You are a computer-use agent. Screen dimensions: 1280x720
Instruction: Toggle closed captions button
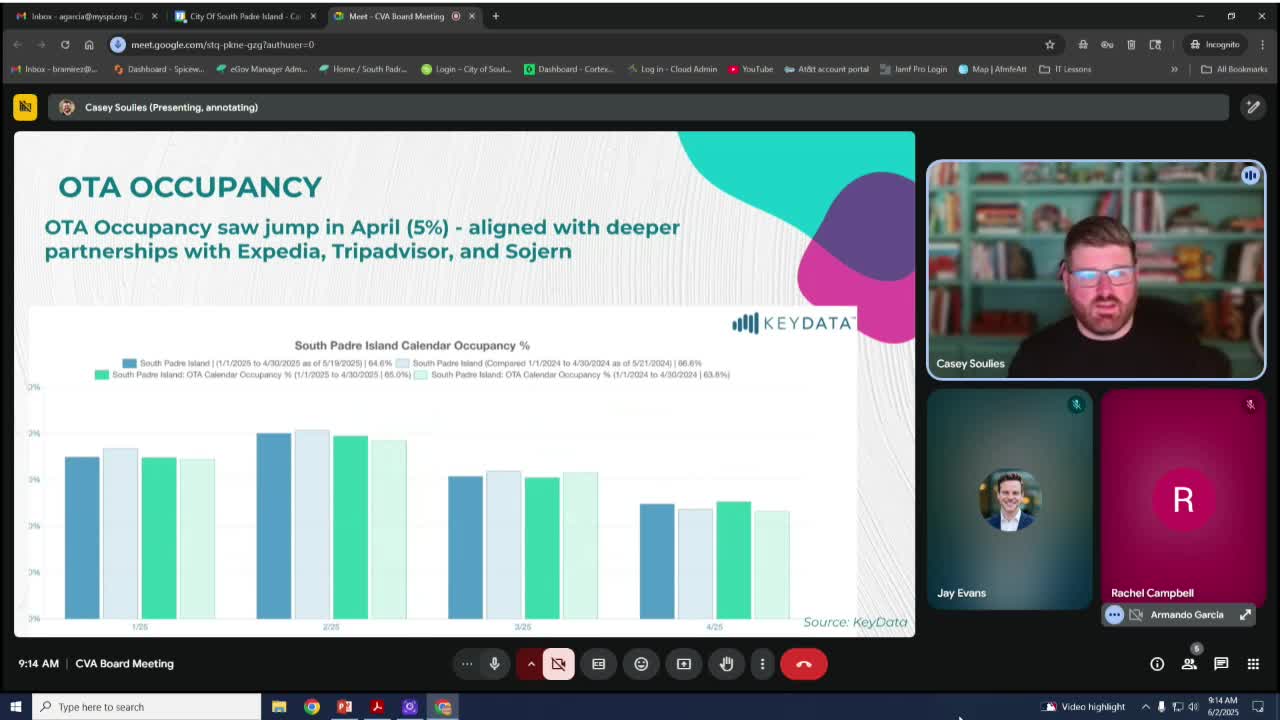pos(599,664)
